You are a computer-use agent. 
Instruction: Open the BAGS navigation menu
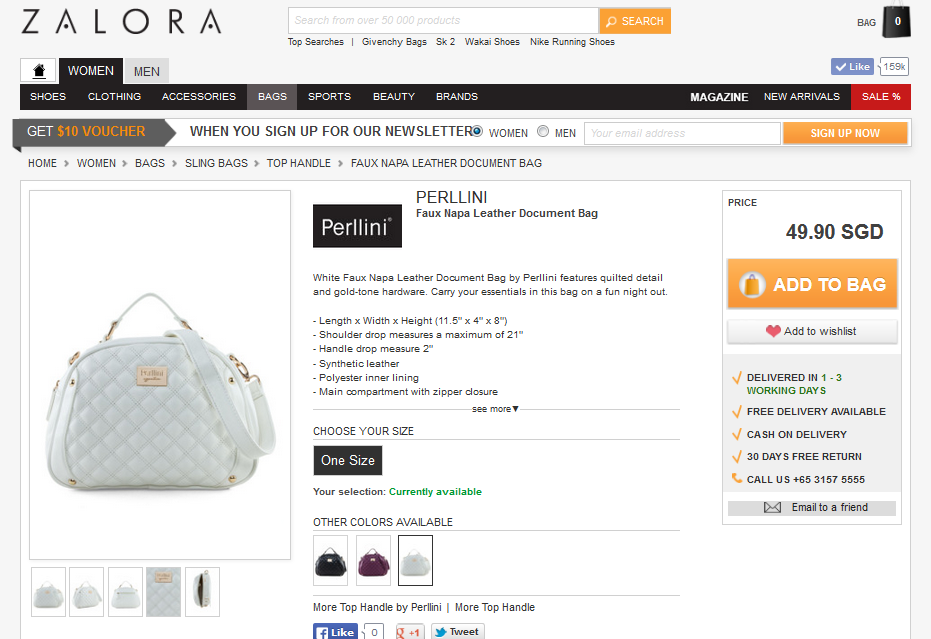tap(272, 97)
